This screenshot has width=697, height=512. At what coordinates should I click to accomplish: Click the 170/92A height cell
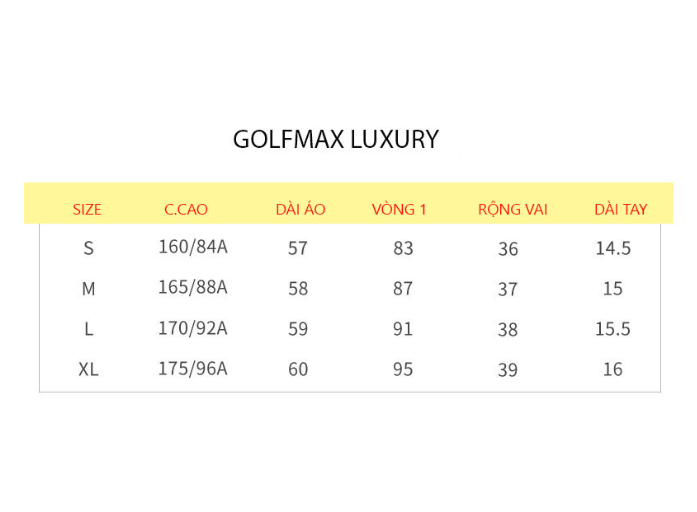193,328
